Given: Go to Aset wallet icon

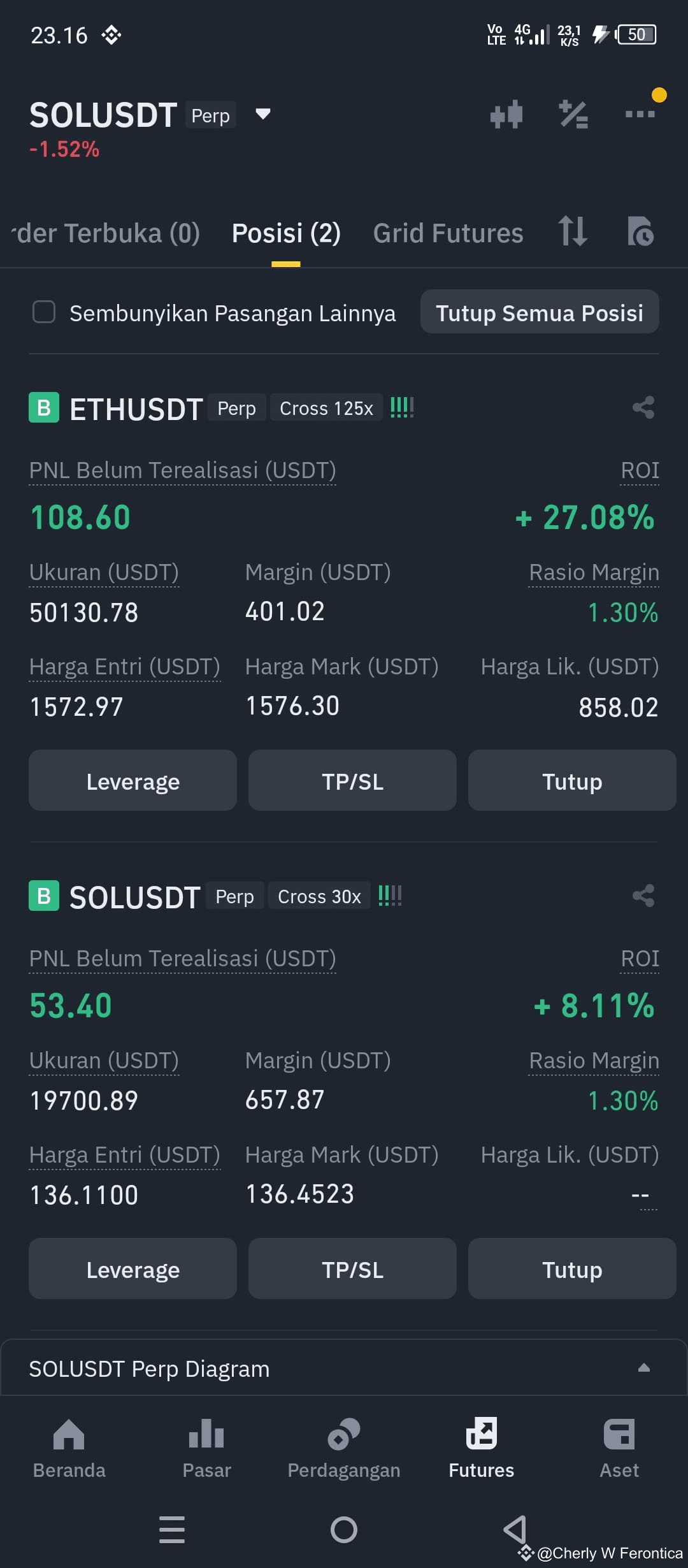Looking at the screenshot, I should (619, 1448).
